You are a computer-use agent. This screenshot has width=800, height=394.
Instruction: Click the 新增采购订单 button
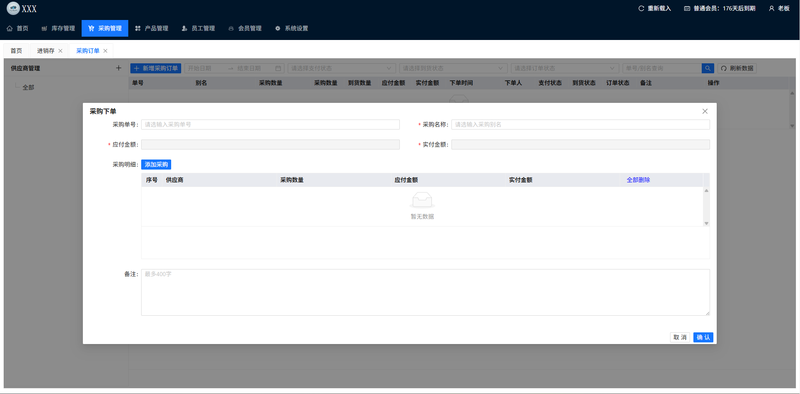[x=156, y=68]
